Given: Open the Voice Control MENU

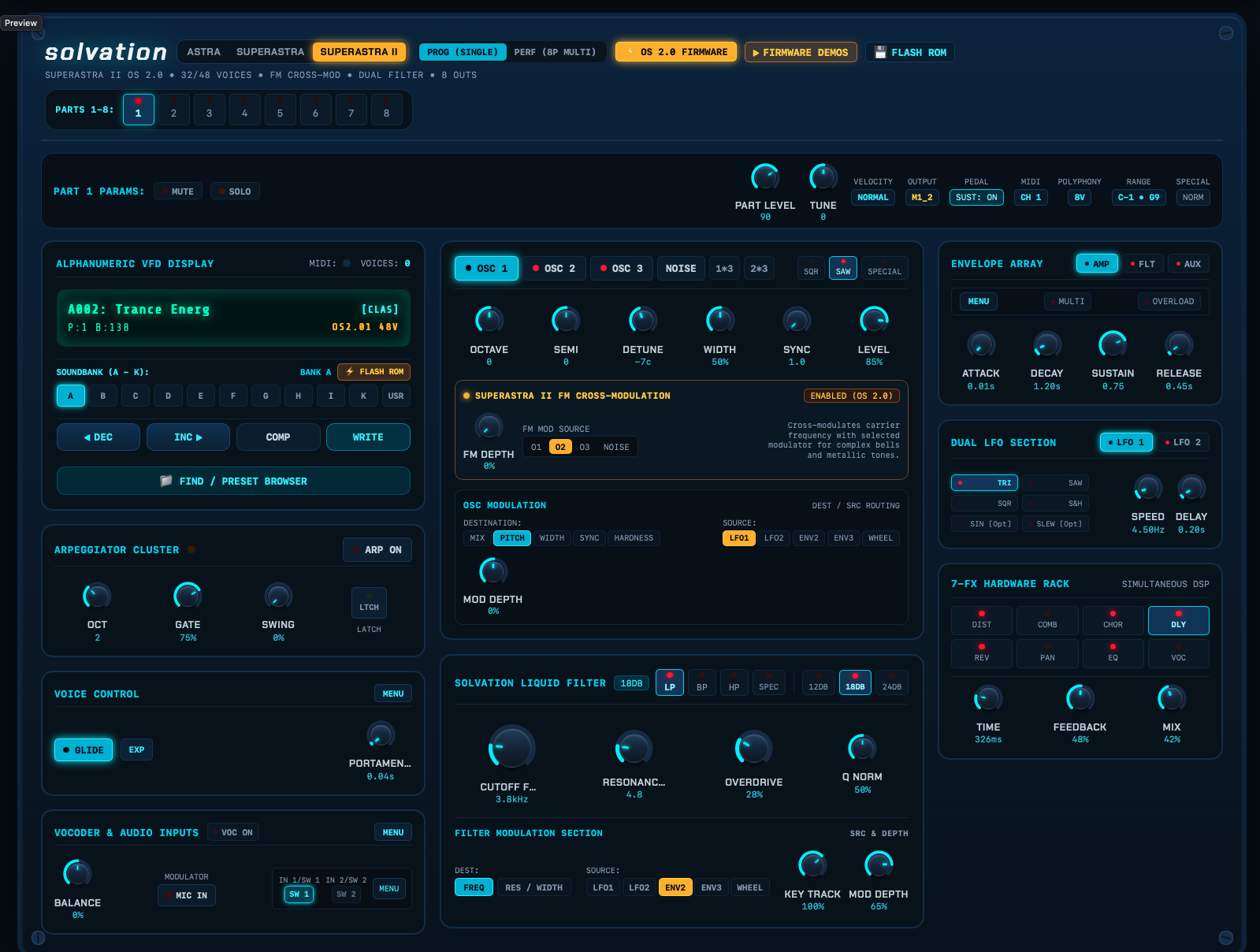Looking at the screenshot, I should point(393,694).
